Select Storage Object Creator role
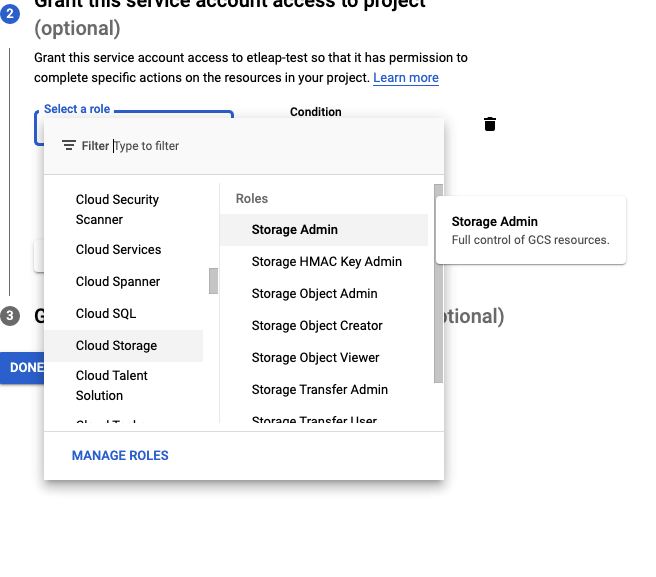The image size is (656, 577). tap(317, 325)
